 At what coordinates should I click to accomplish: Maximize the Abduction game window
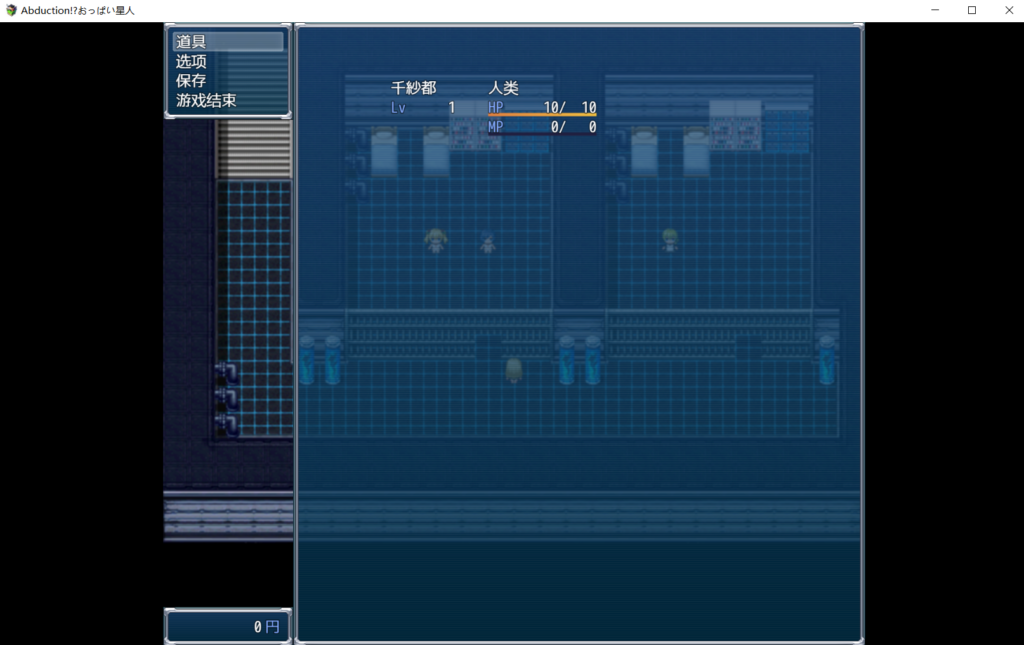(x=972, y=10)
